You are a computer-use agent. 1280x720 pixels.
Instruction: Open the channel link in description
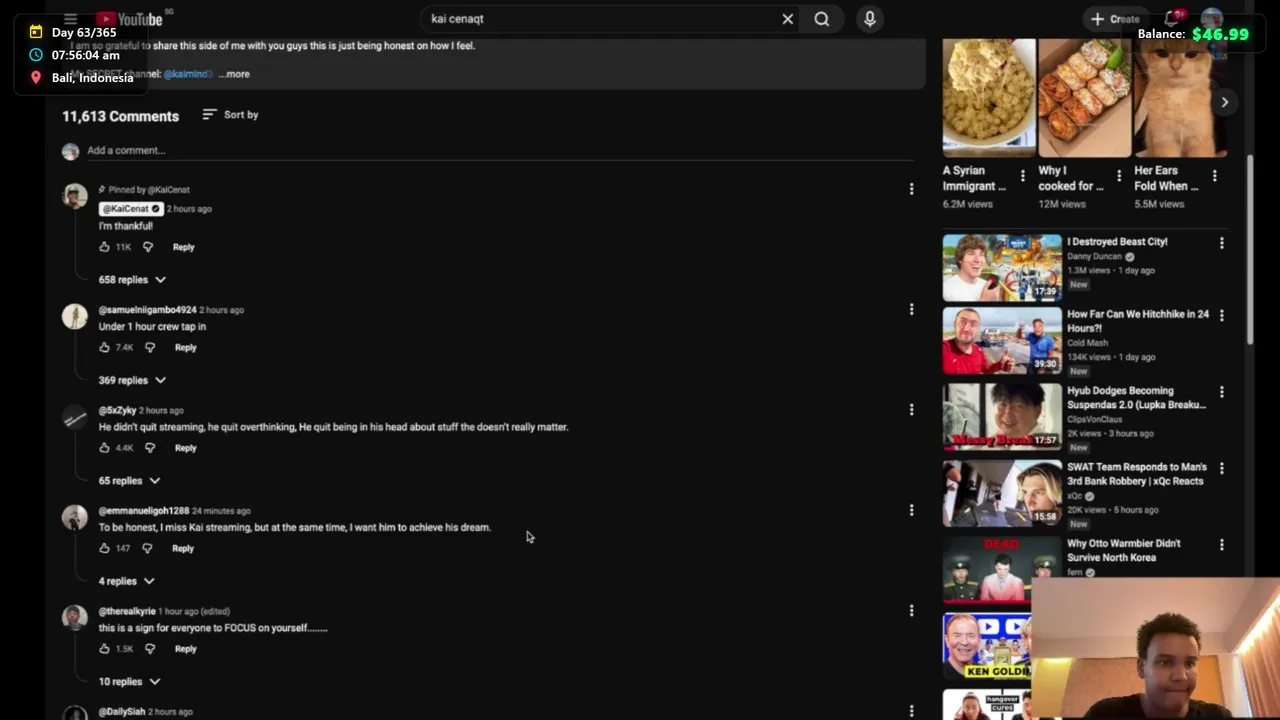(188, 74)
